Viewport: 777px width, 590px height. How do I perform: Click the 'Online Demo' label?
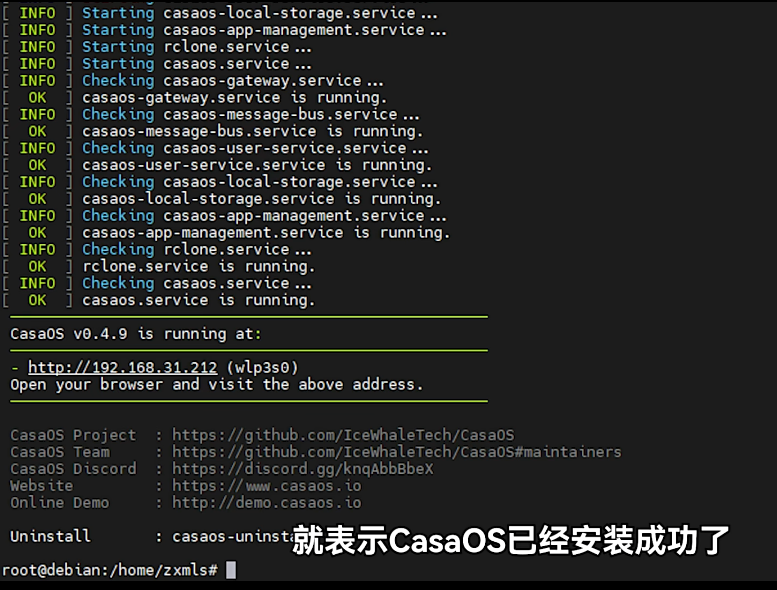(59, 502)
